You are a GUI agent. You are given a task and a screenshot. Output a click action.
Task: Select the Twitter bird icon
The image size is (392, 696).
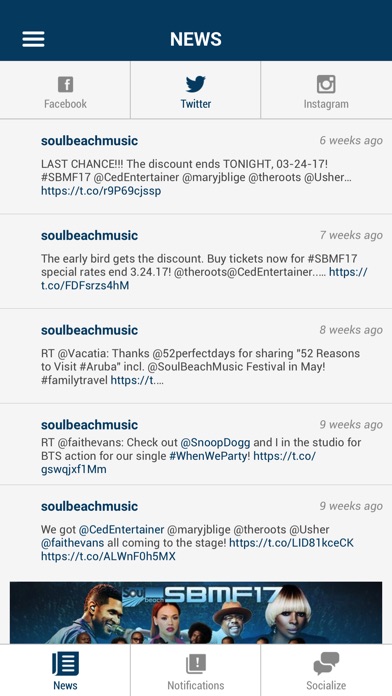coord(195,84)
